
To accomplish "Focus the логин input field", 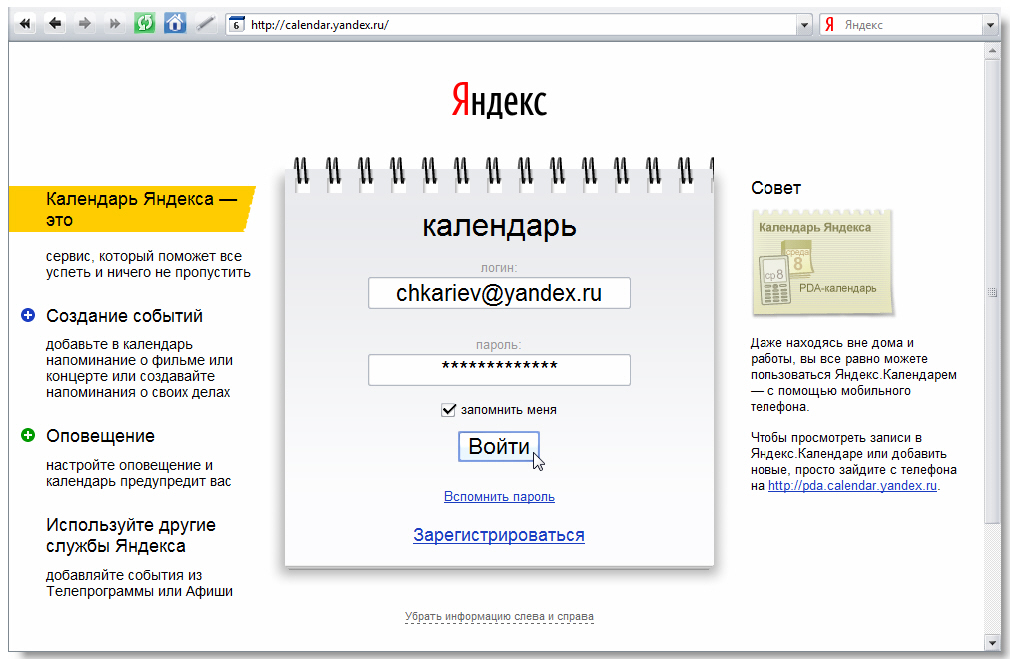I will click(499, 293).
